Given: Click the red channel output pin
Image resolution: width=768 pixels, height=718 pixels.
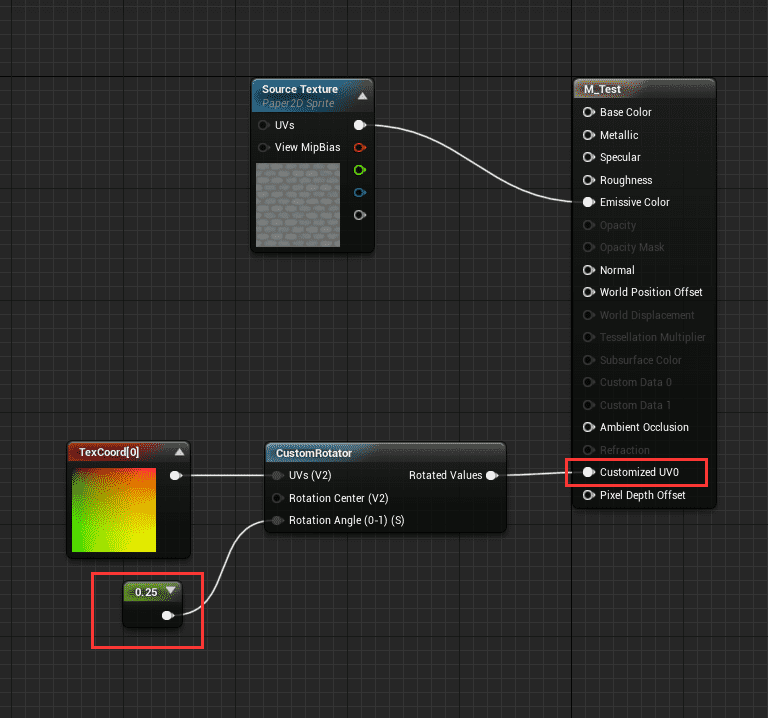Looking at the screenshot, I should point(360,147).
